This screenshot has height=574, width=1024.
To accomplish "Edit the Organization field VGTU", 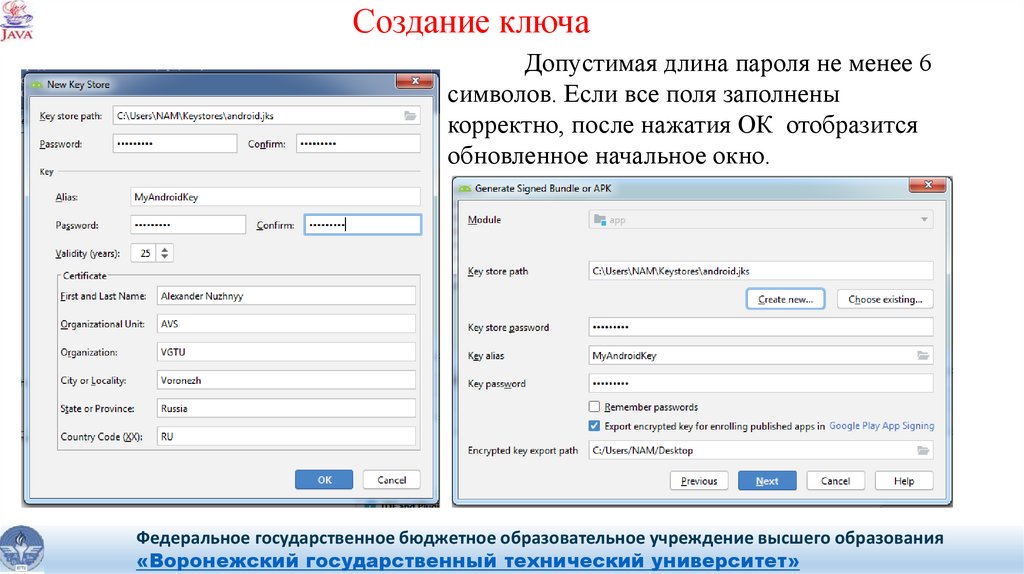I will tap(286, 352).
